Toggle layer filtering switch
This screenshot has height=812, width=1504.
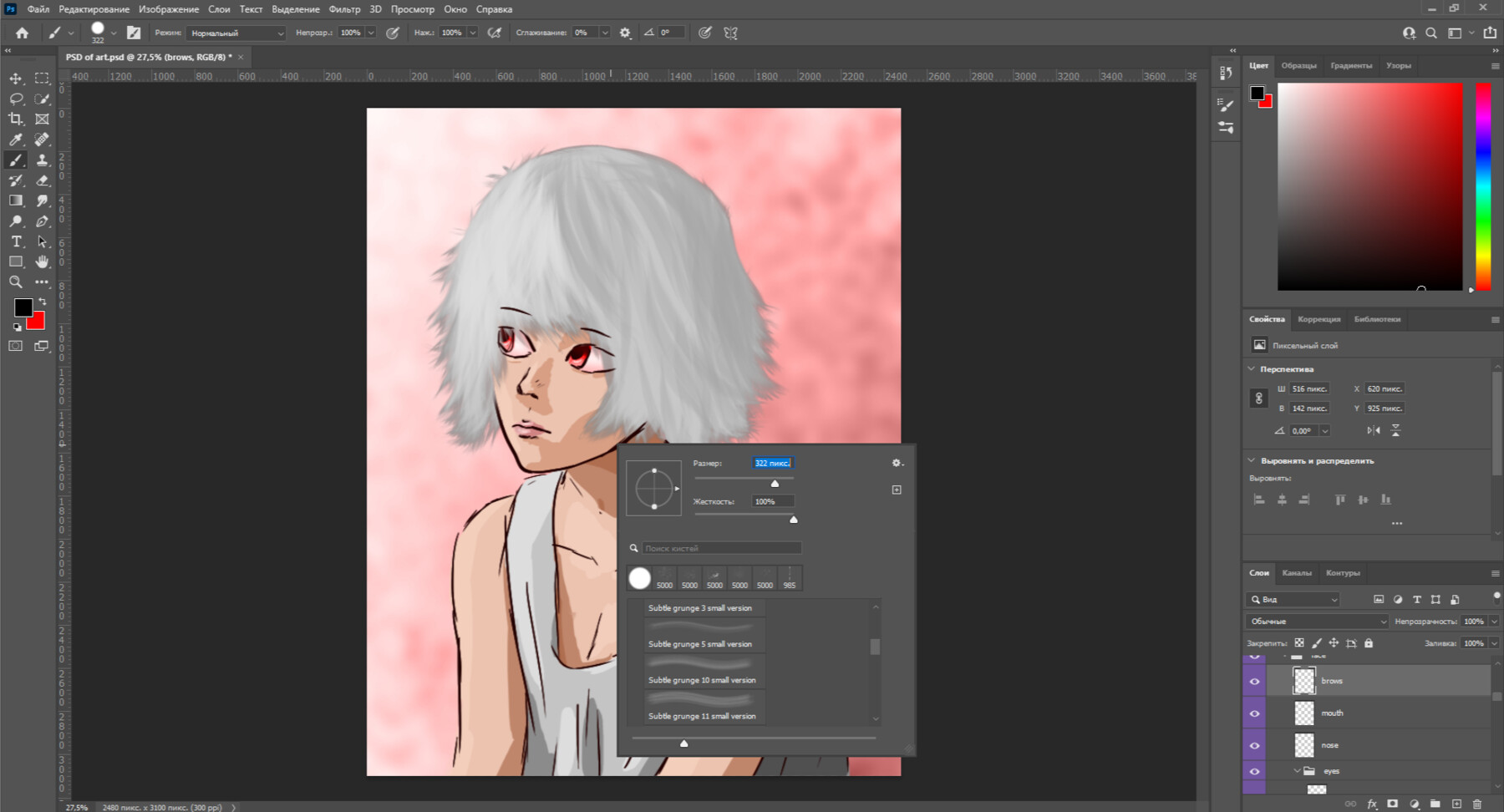click(1496, 598)
